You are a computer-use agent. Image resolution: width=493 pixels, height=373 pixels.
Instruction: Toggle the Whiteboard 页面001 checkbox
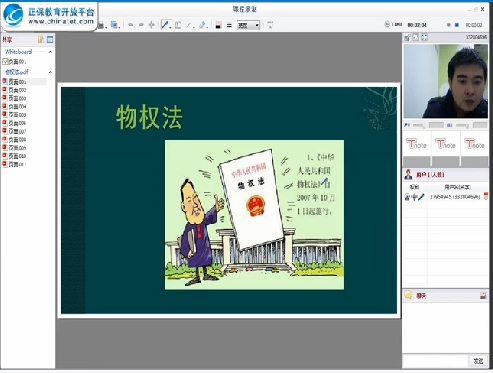(x=5, y=61)
